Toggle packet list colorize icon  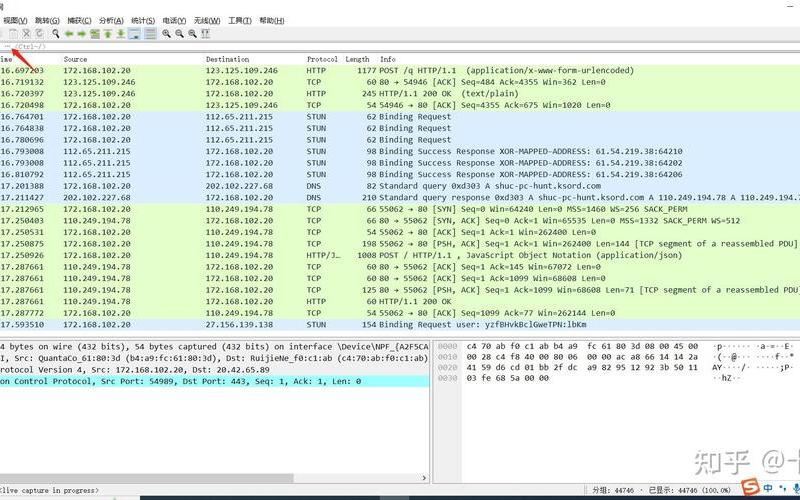point(150,34)
